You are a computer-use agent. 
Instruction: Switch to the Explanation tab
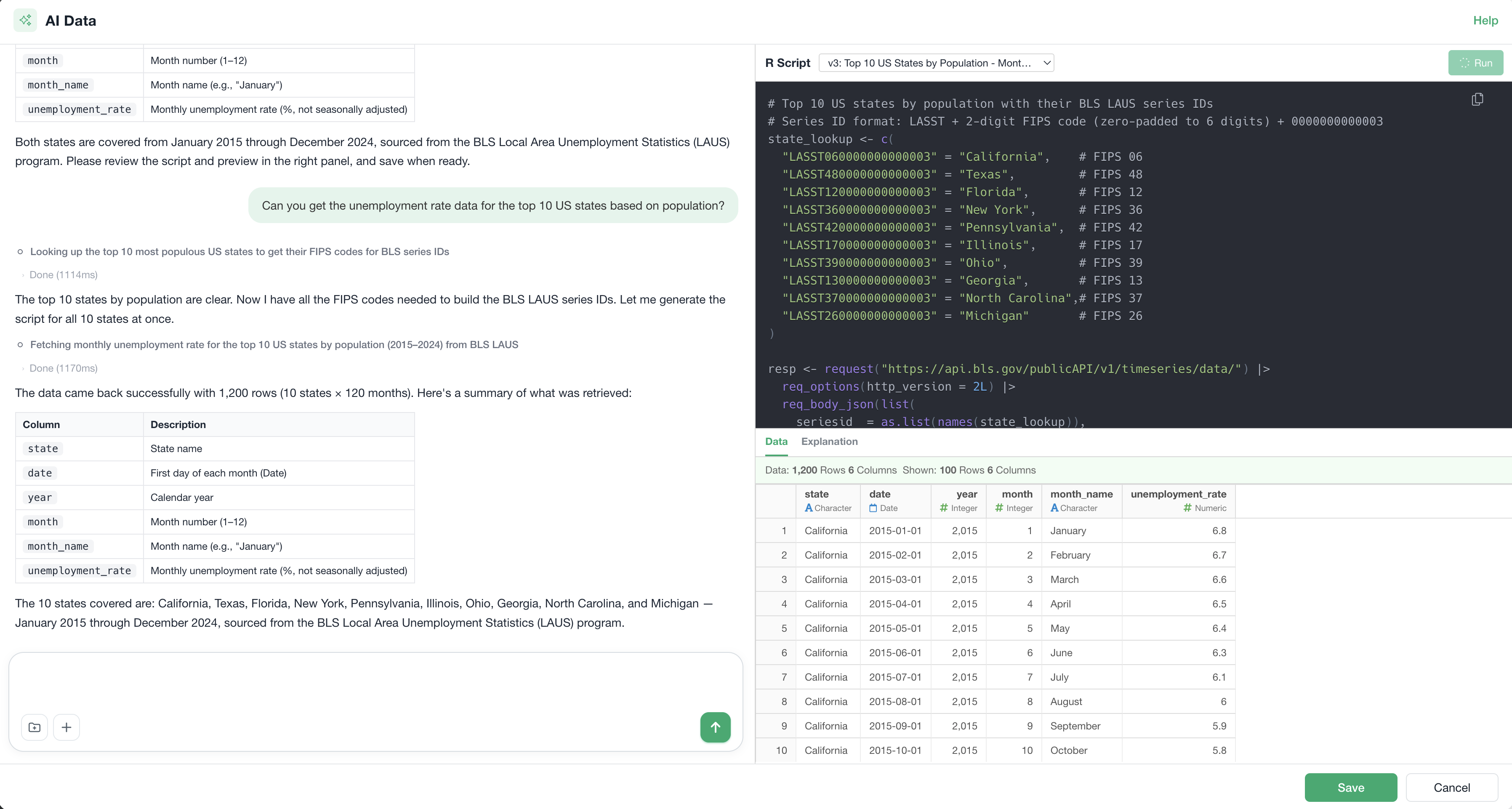tap(829, 442)
